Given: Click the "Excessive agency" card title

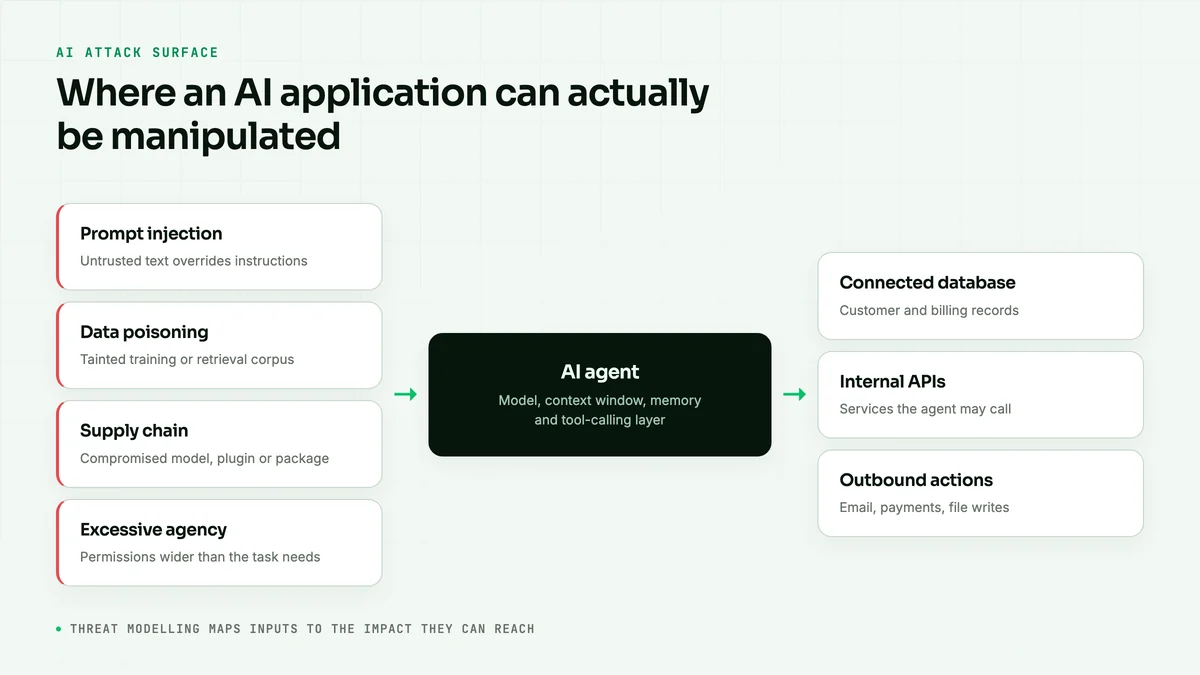Looking at the screenshot, I should [153, 530].
